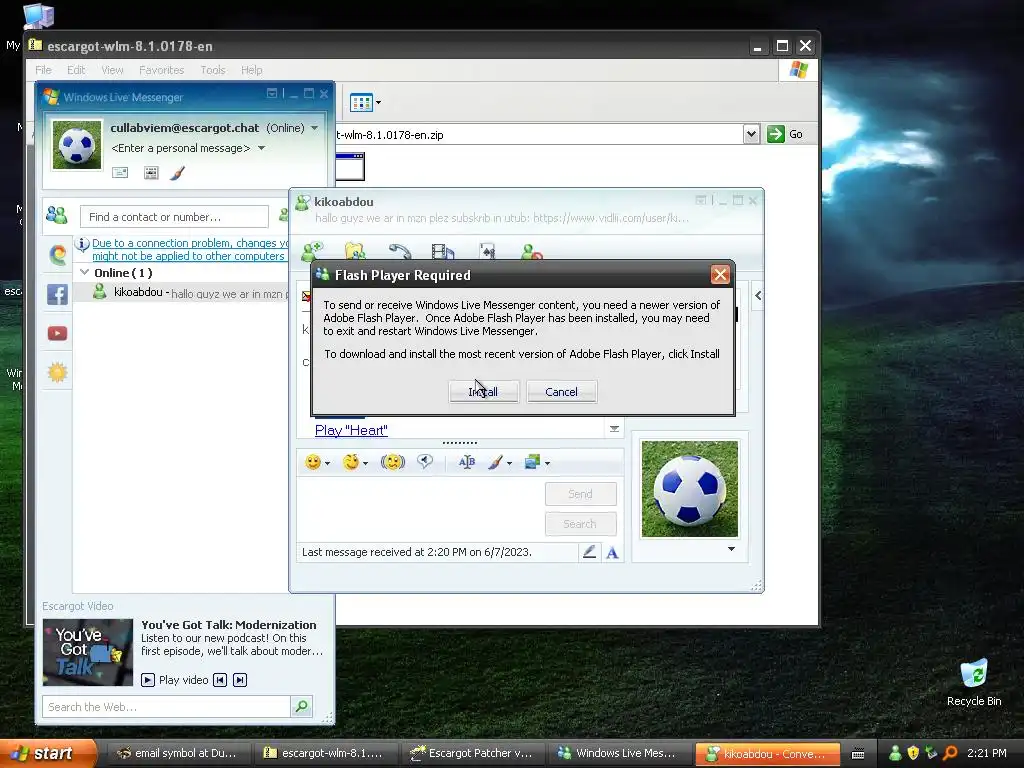Screen dimensions: 1024x768
Task: Open the Online status dropdown in Messenger
Action: coord(315,128)
